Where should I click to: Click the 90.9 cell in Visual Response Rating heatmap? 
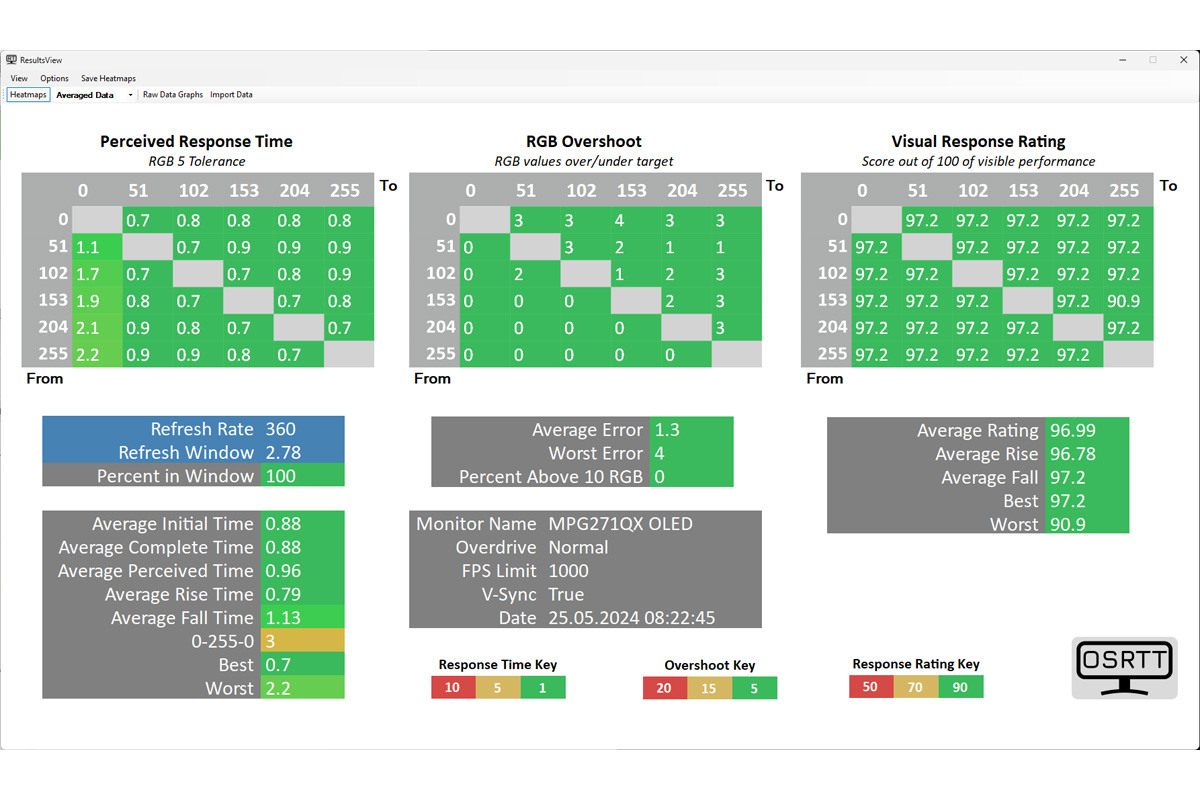point(1124,300)
